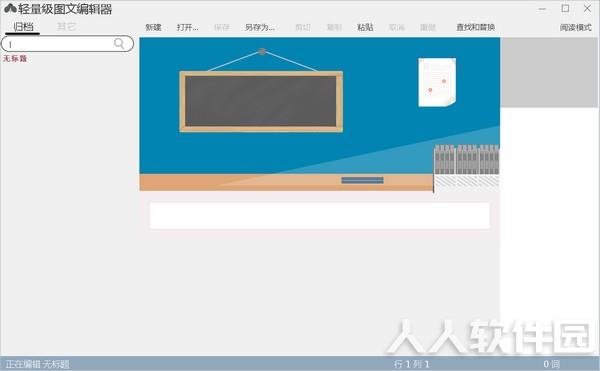The image size is (600, 371).
Task: Open 查找和替换
Action: coord(475,27)
